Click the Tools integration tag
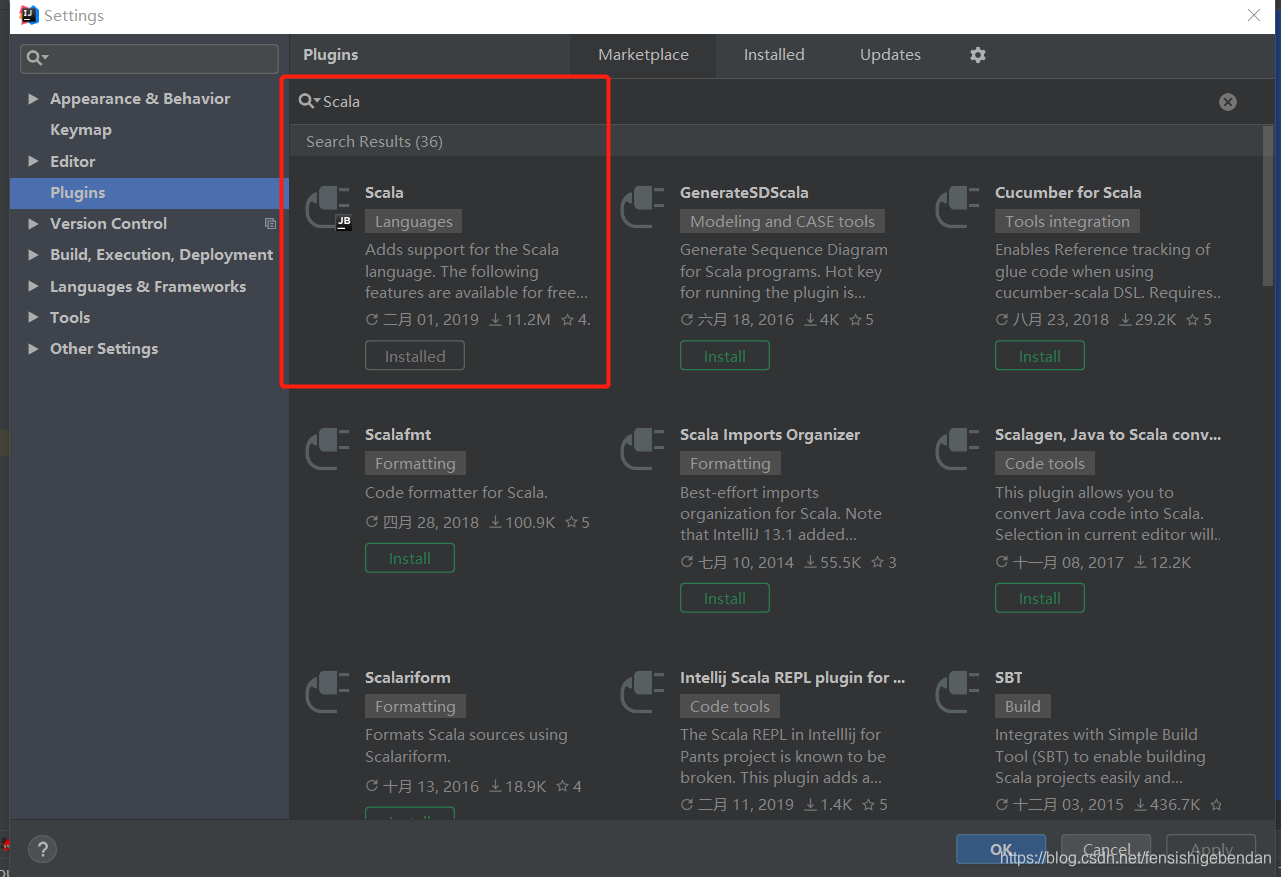Viewport: 1281px width, 877px height. (1067, 222)
